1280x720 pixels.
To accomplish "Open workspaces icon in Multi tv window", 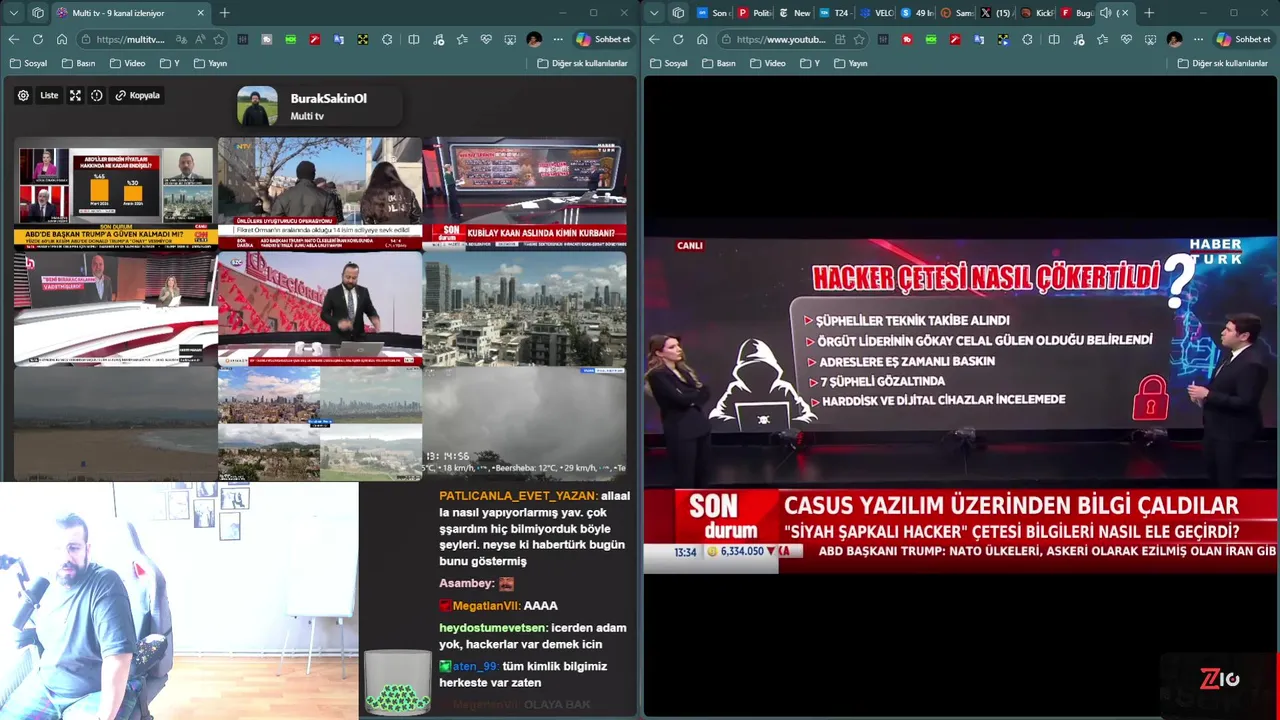I will click(x=38, y=13).
